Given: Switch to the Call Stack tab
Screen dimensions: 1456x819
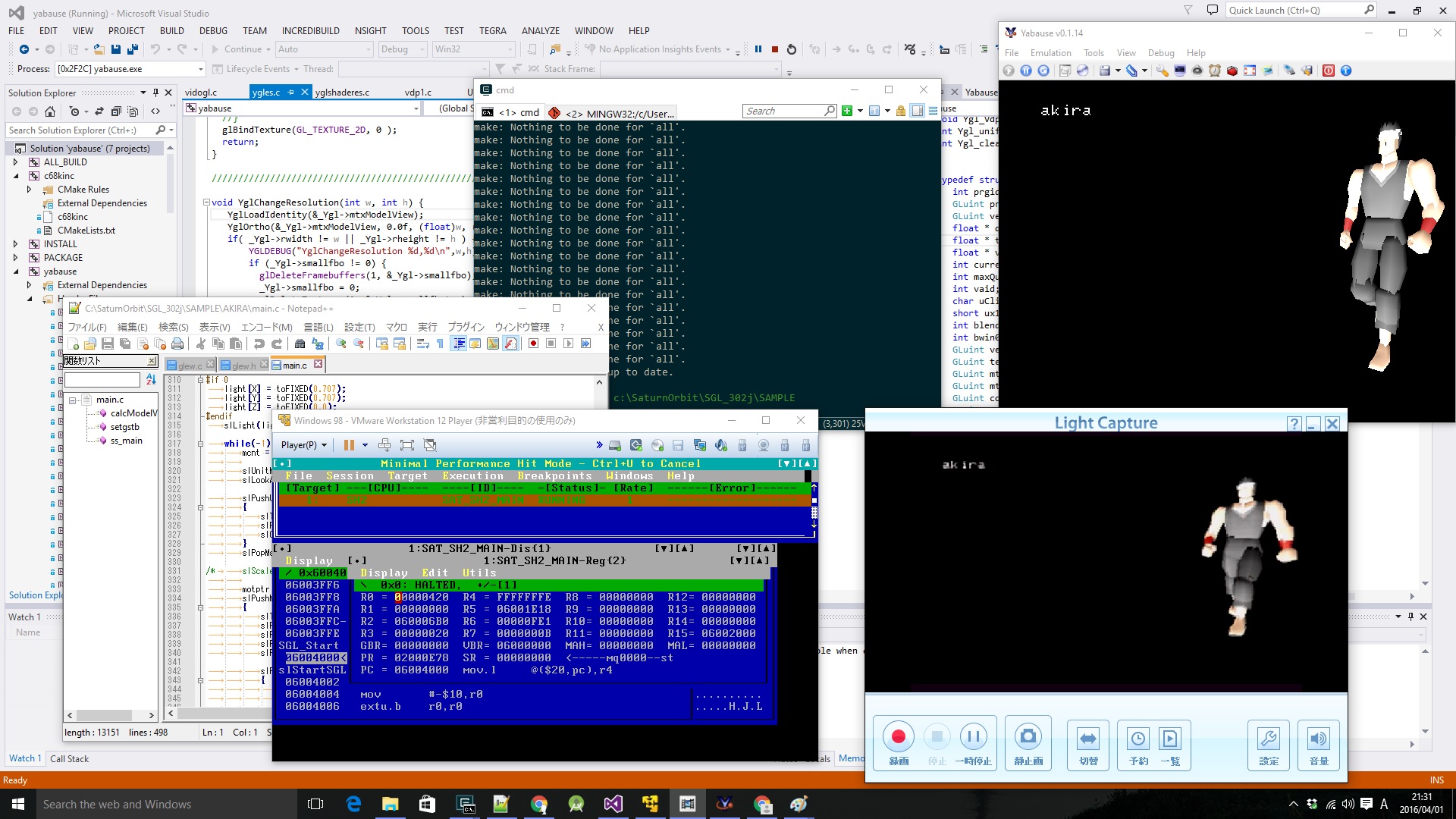Looking at the screenshot, I should pos(69,758).
